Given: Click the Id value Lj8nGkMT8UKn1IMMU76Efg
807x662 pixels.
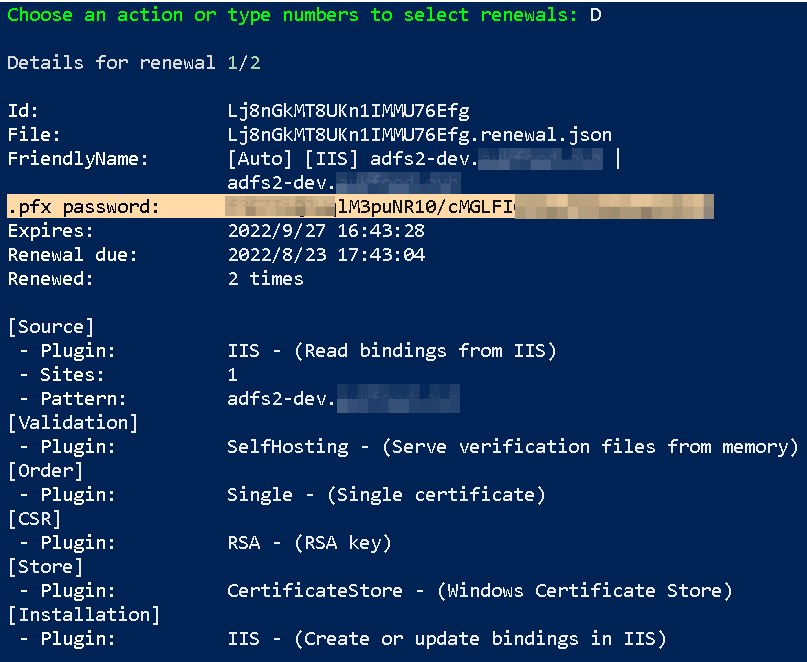Looking at the screenshot, I should click(x=348, y=111).
